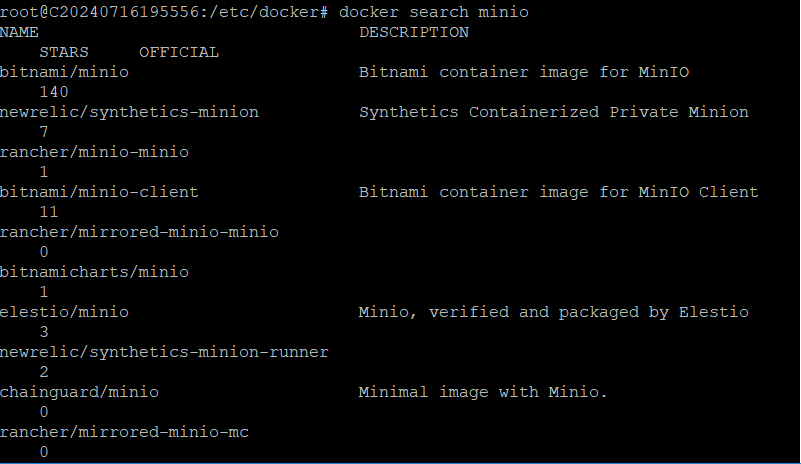This screenshot has height=464, width=801.
Task: Click rancher/mirrored-minio-minio text
Action: [x=139, y=232]
